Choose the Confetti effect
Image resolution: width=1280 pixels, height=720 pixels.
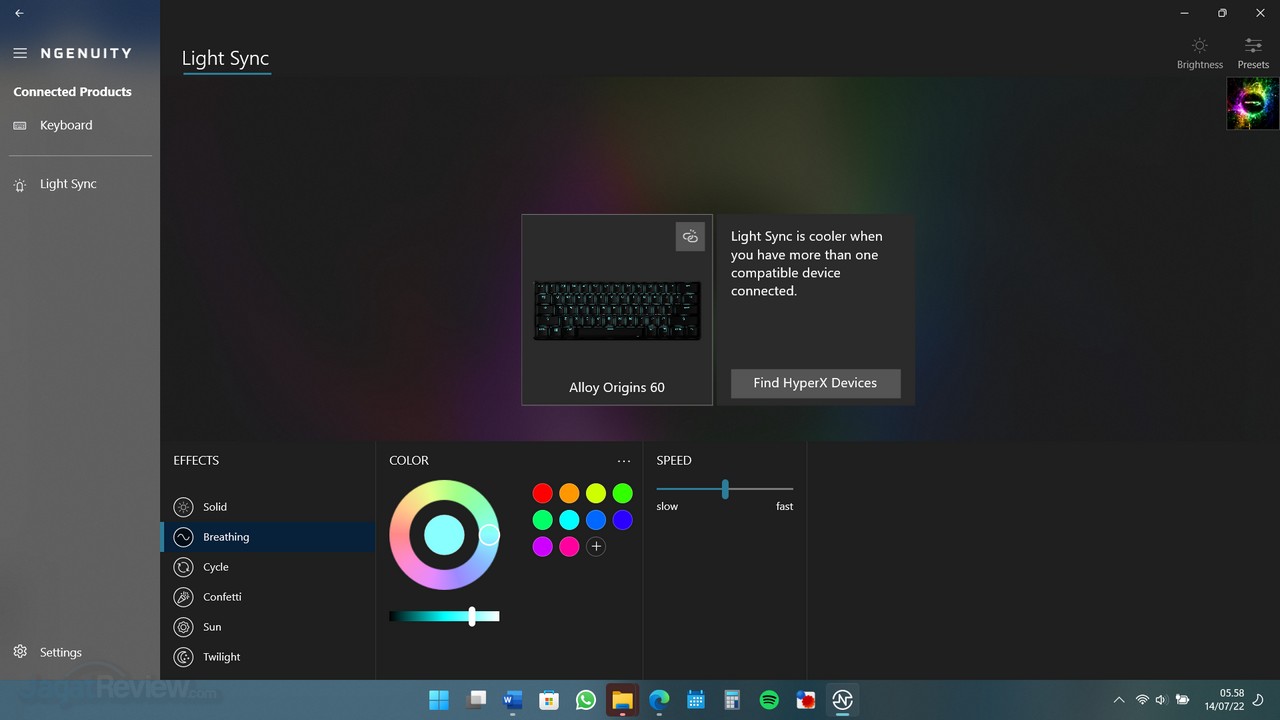(221, 597)
